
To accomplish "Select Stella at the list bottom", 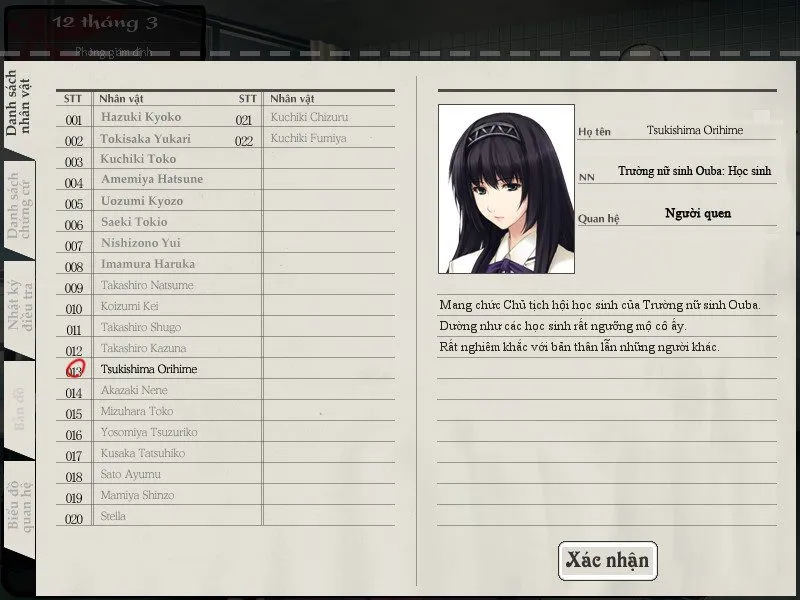I will click(113, 517).
